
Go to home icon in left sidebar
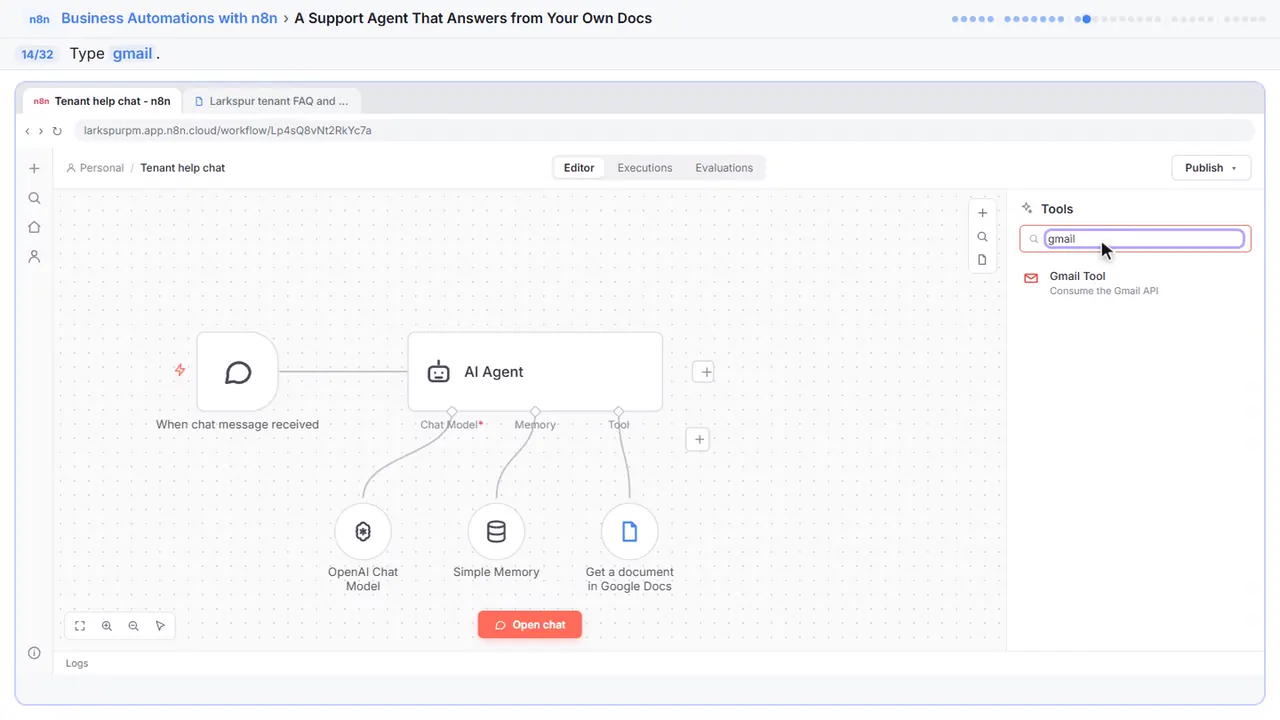click(x=34, y=227)
